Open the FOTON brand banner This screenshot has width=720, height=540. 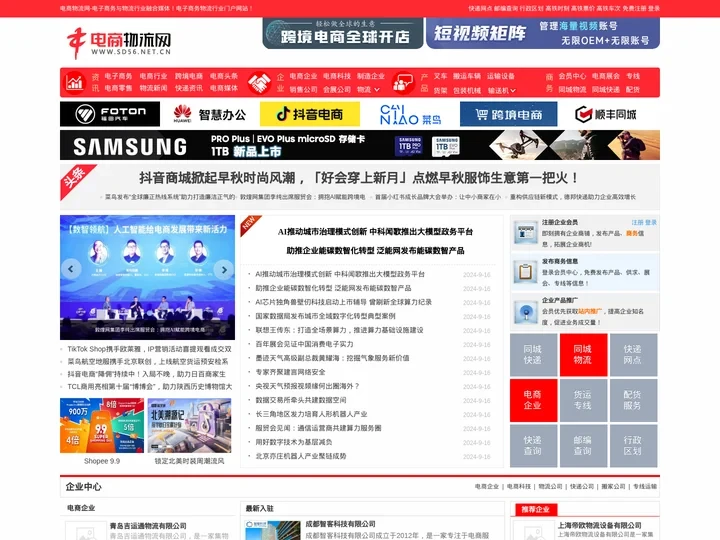[x=110, y=114]
